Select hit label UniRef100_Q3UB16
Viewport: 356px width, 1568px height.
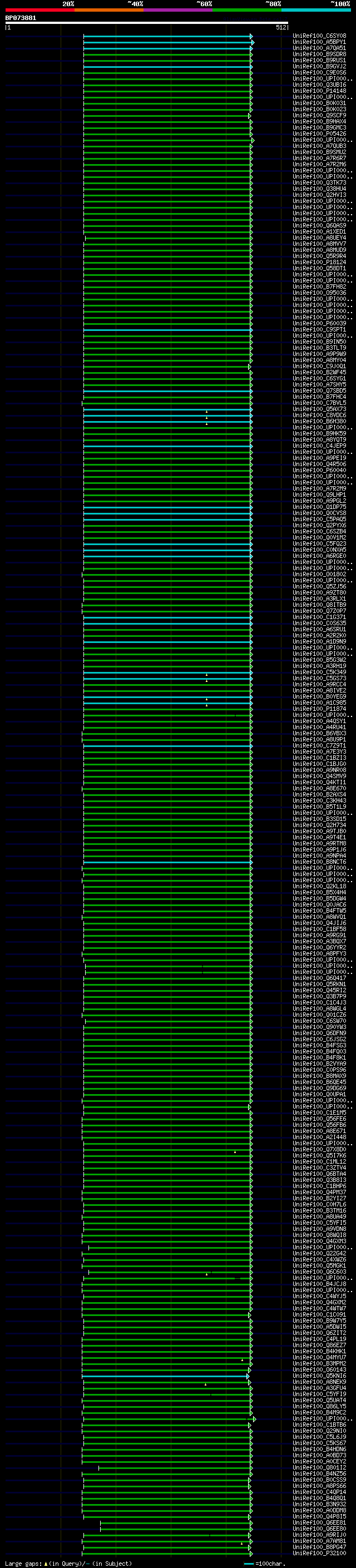coord(319,85)
